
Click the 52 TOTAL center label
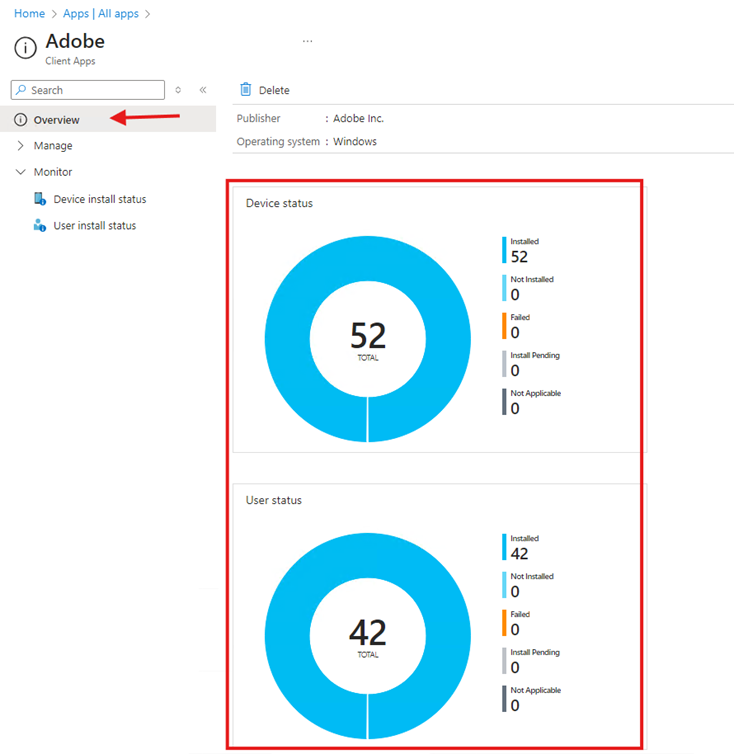[368, 340]
